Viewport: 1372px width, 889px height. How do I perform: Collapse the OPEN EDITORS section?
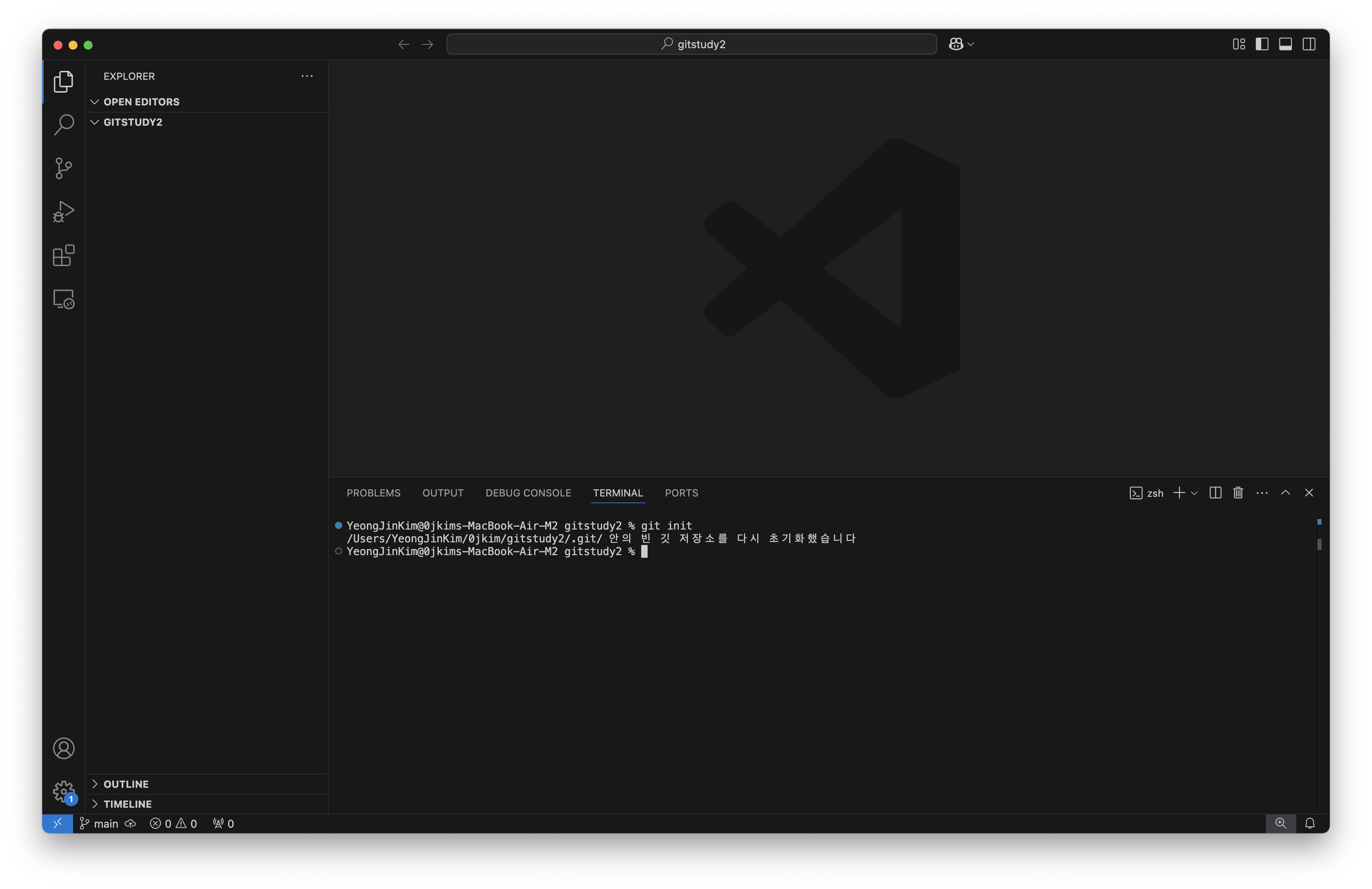(x=206, y=102)
